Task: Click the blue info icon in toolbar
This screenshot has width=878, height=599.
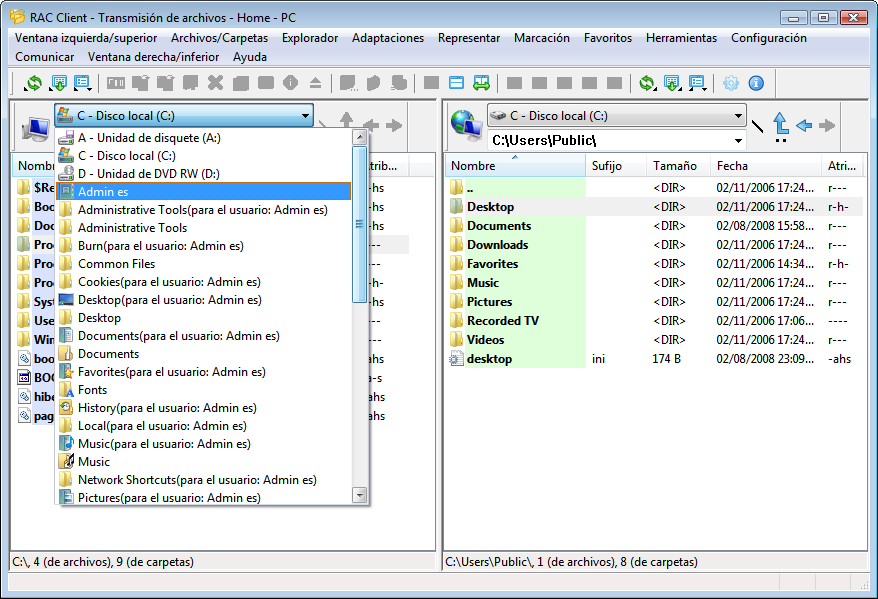Action: click(756, 83)
